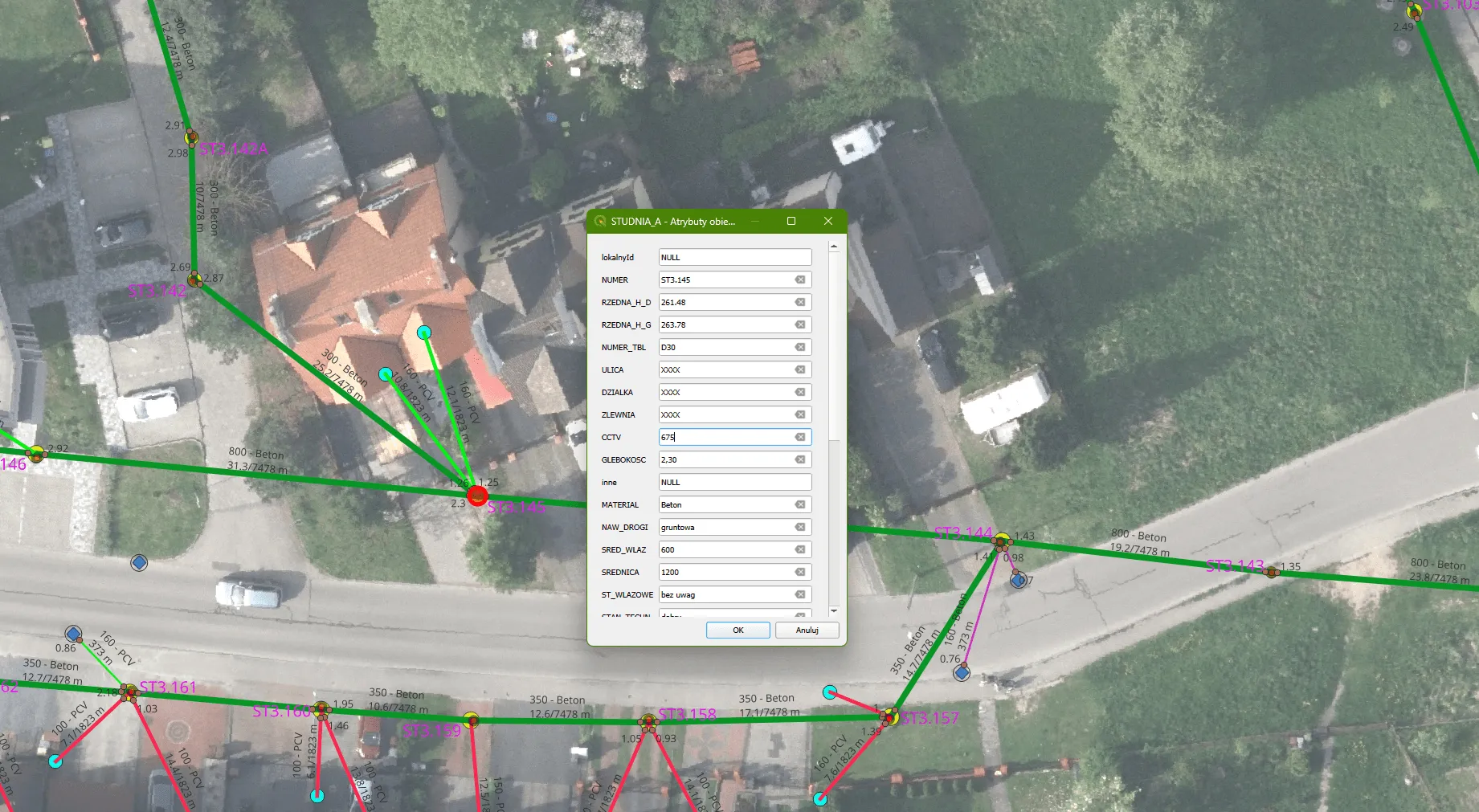Viewport: 1479px width, 812px height.
Task: Click the ST3.142 manhole node on map
Action: click(195, 280)
